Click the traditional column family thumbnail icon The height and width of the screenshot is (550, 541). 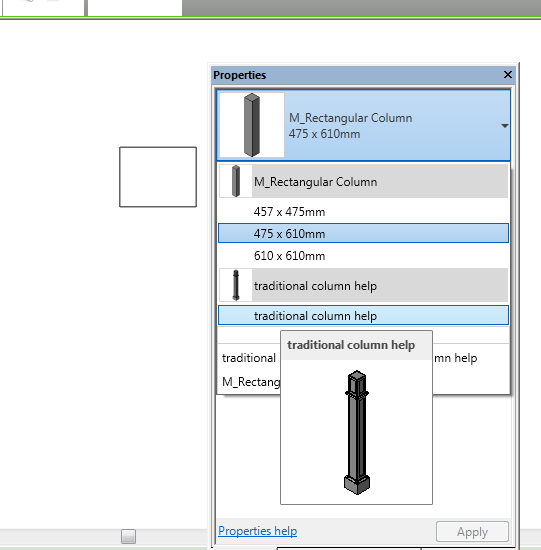(x=236, y=285)
